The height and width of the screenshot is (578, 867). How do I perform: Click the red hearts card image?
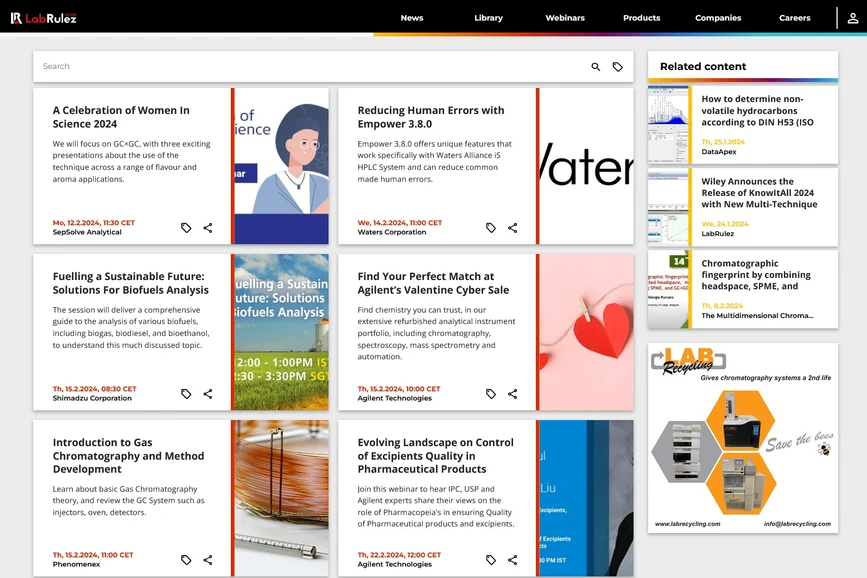coord(586,332)
